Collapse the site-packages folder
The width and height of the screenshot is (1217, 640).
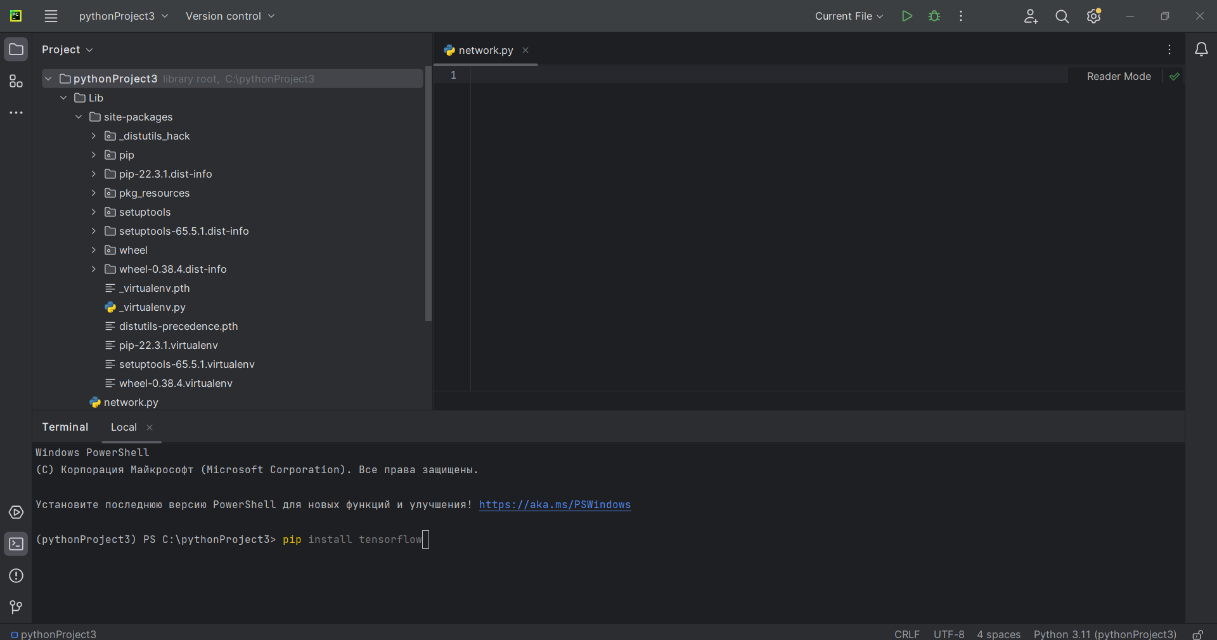79,117
